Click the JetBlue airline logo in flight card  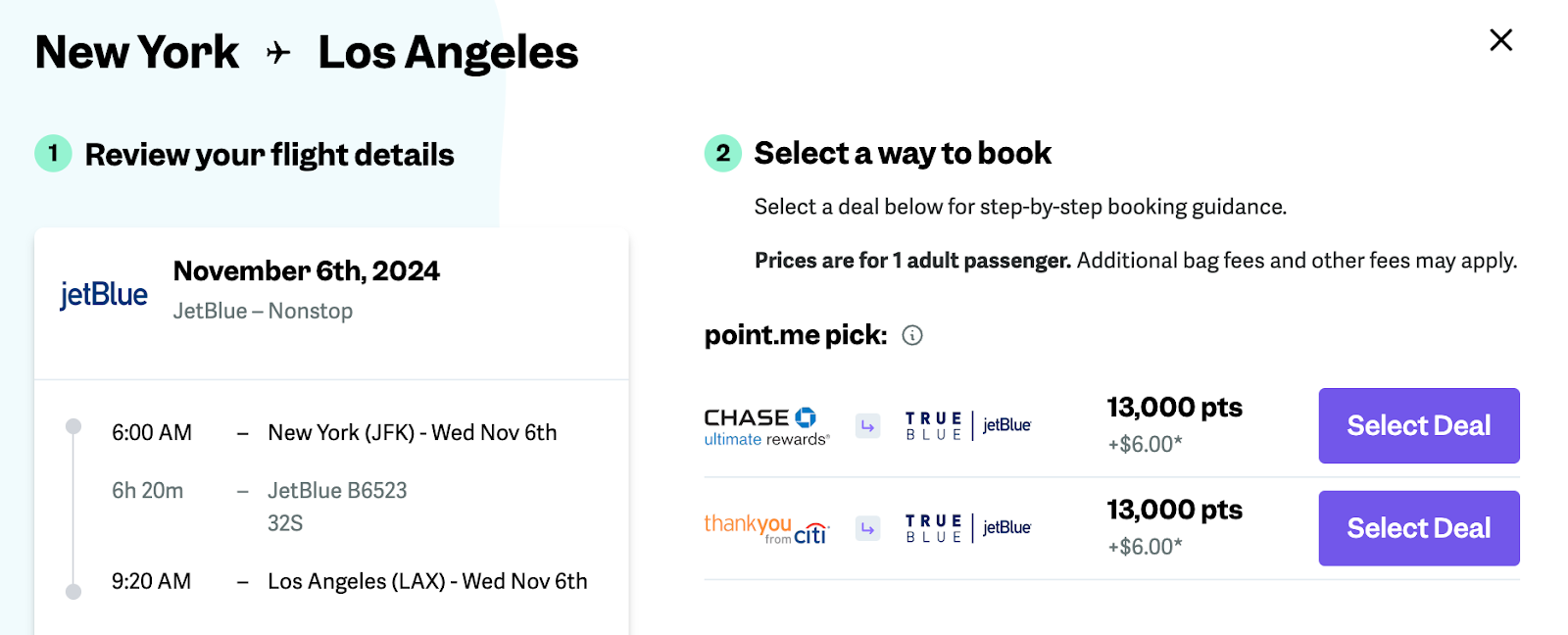tap(104, 294)
